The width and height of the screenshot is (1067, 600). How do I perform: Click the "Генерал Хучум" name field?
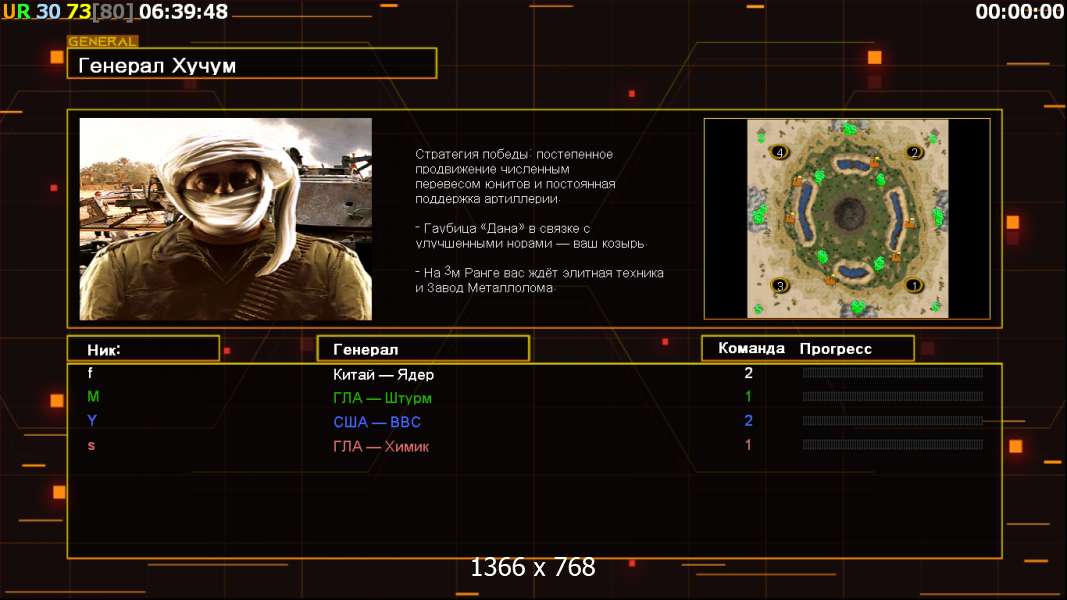[x=252, y=63]
